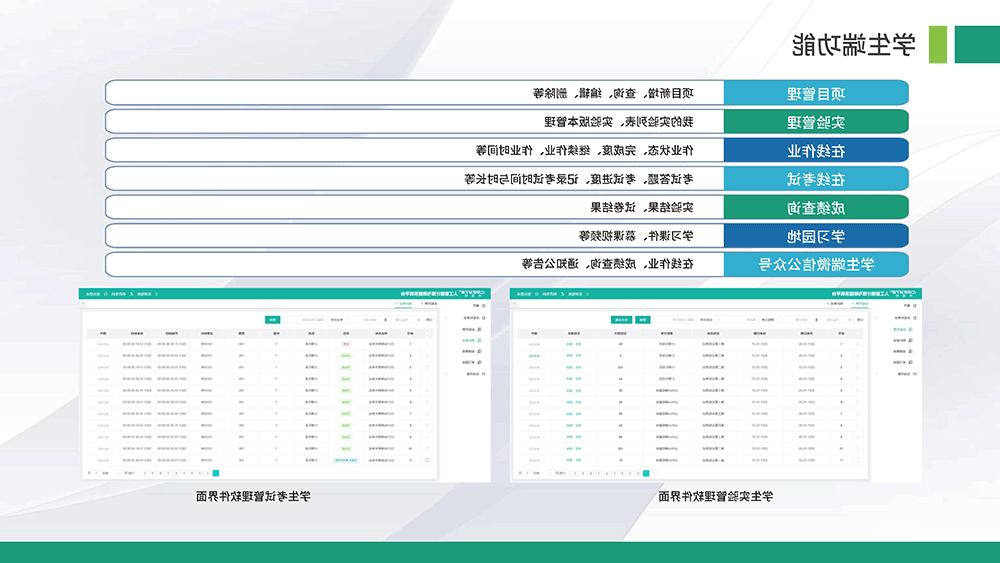Switch to the inactive tab in exam screenshot
The height and width of the screenshot is (563, 1000).
pyautogui.click(x=429, y=303)
